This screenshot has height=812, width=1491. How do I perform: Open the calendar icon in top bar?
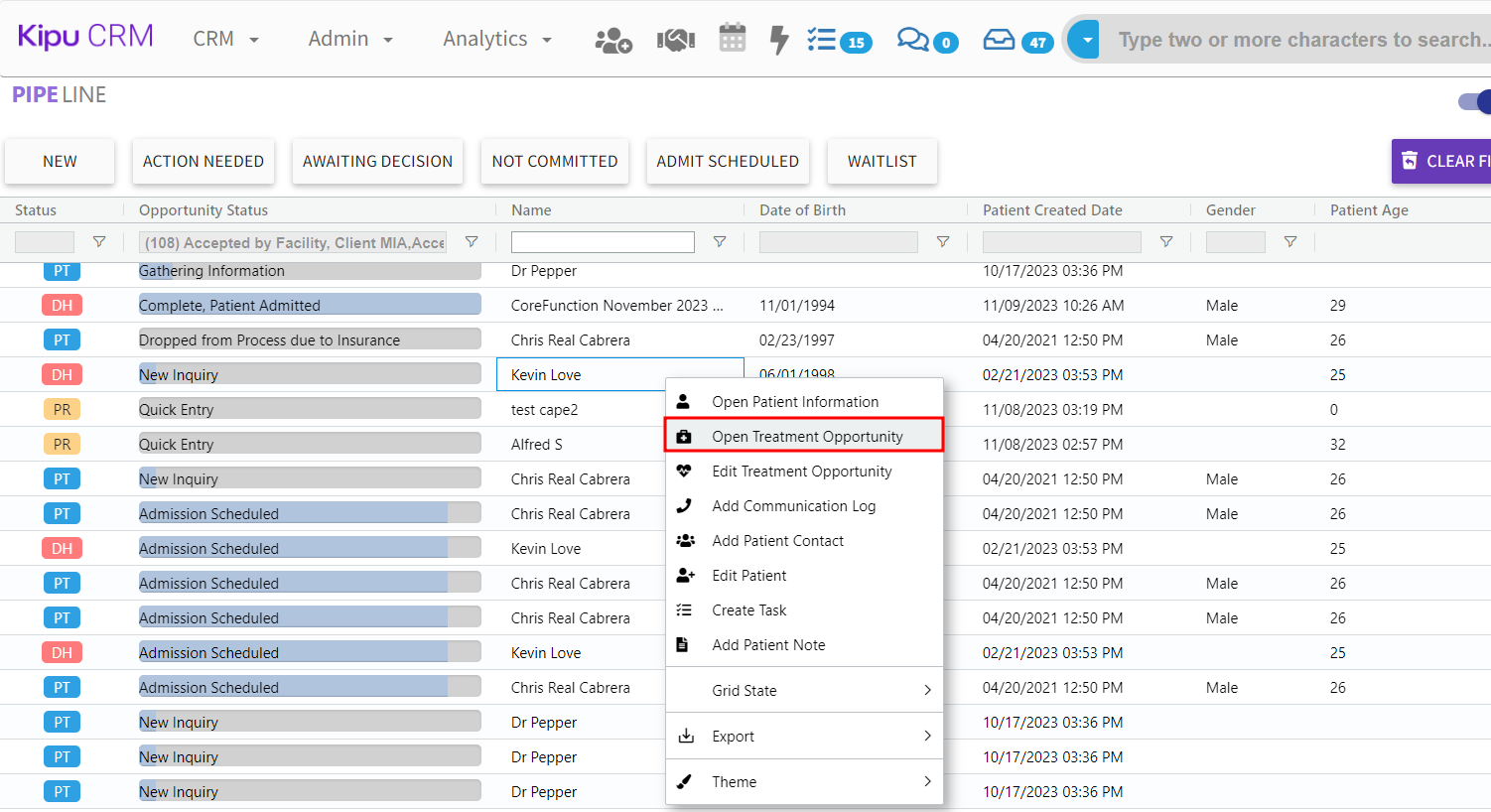click(x=732, y=39)
